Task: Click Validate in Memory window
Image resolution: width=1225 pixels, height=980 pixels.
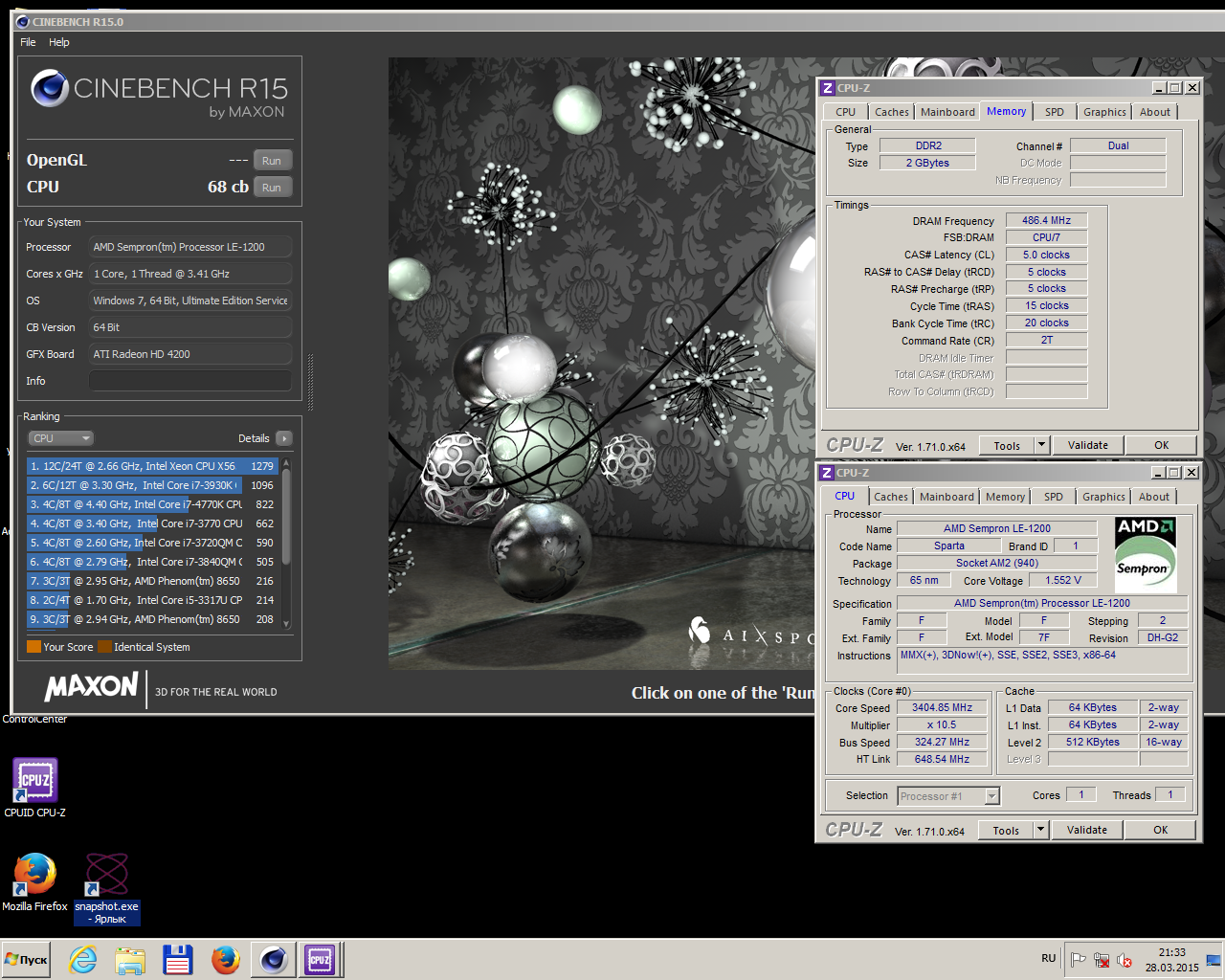Action: (x=1088, y=445)
